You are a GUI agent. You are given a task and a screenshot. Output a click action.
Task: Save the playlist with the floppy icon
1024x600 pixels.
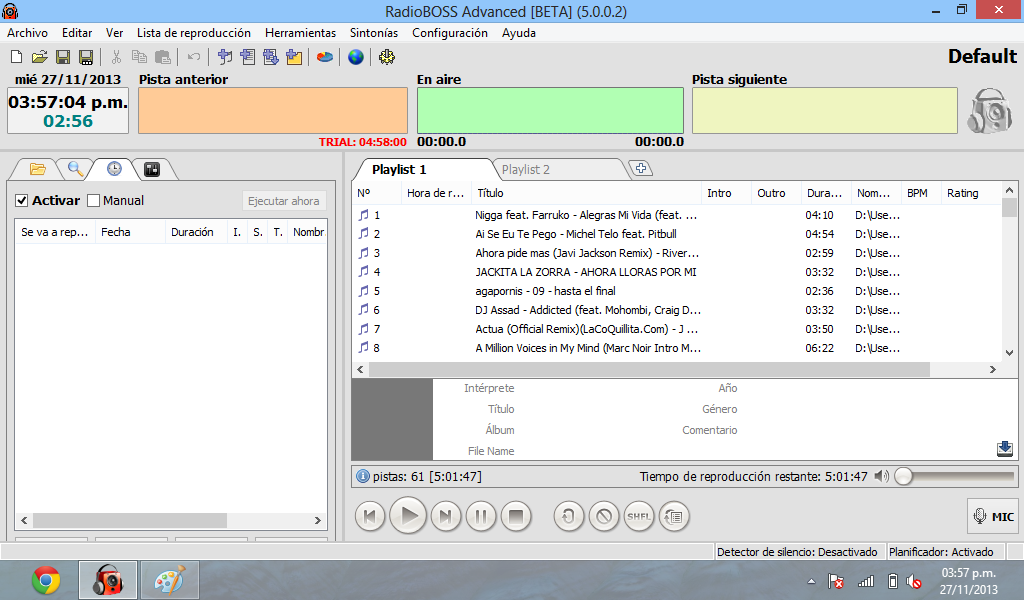[63, 57]
